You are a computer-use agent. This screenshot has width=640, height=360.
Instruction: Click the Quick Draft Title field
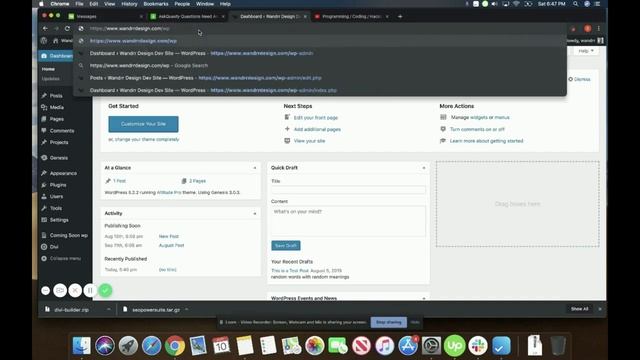point(348,190)
